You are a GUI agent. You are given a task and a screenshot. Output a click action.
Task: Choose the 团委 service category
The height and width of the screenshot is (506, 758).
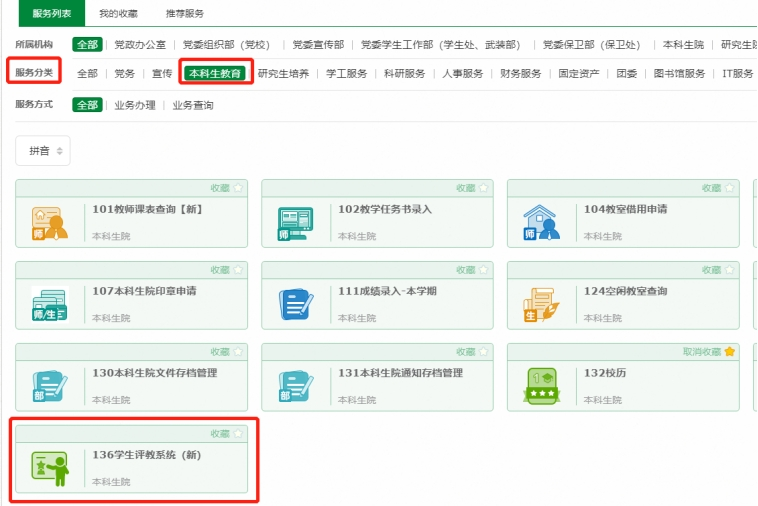(627, 73)
